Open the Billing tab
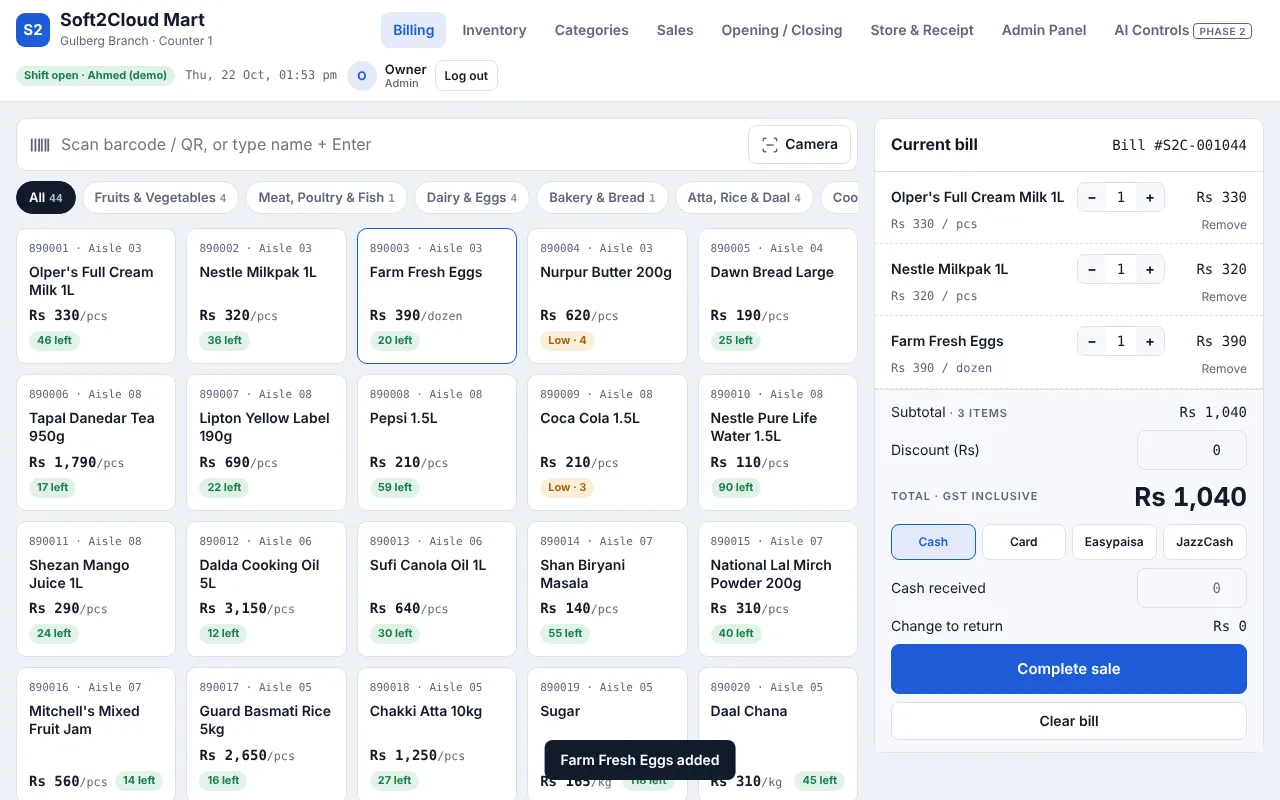Screen dimensions: 1280x800 [413, 30]
